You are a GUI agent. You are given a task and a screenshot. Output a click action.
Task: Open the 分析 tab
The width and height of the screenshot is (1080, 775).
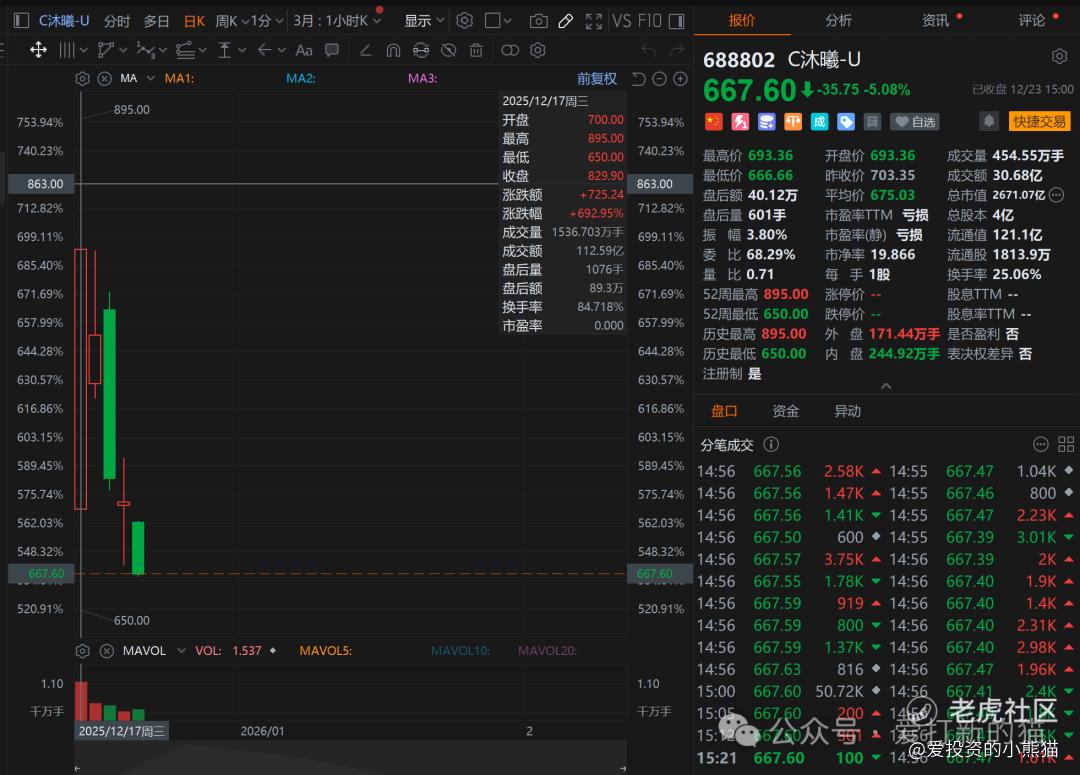click(x=838, y=21)
